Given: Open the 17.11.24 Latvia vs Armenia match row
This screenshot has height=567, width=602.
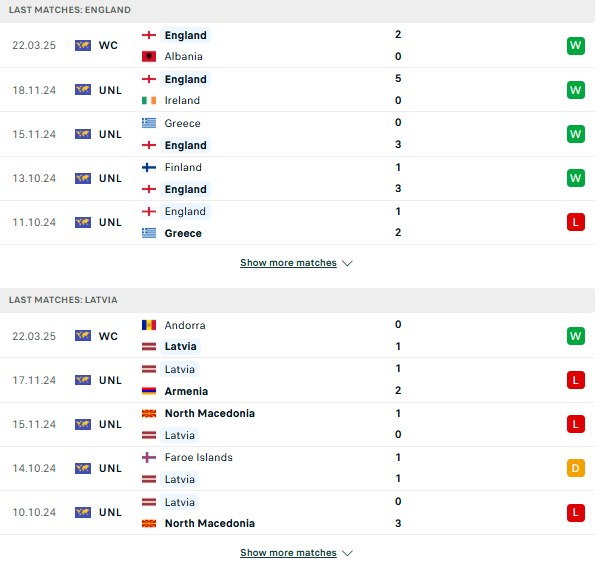Looking at the screenshot, I should [298, 380].
